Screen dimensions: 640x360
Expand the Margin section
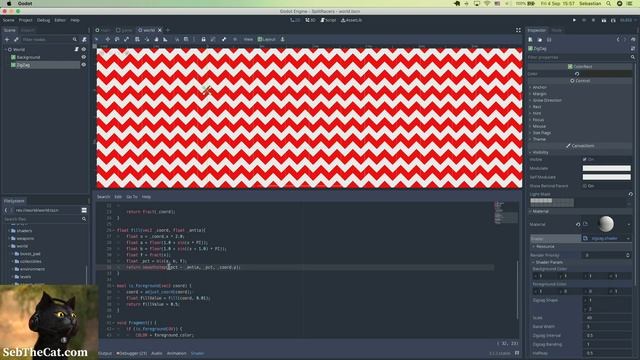pos(539,94)
